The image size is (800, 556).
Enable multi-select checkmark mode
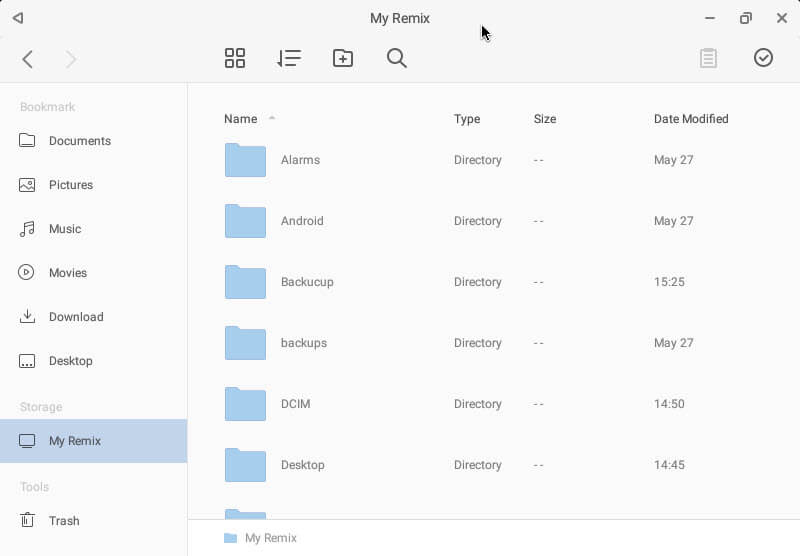tap(763, 58)
